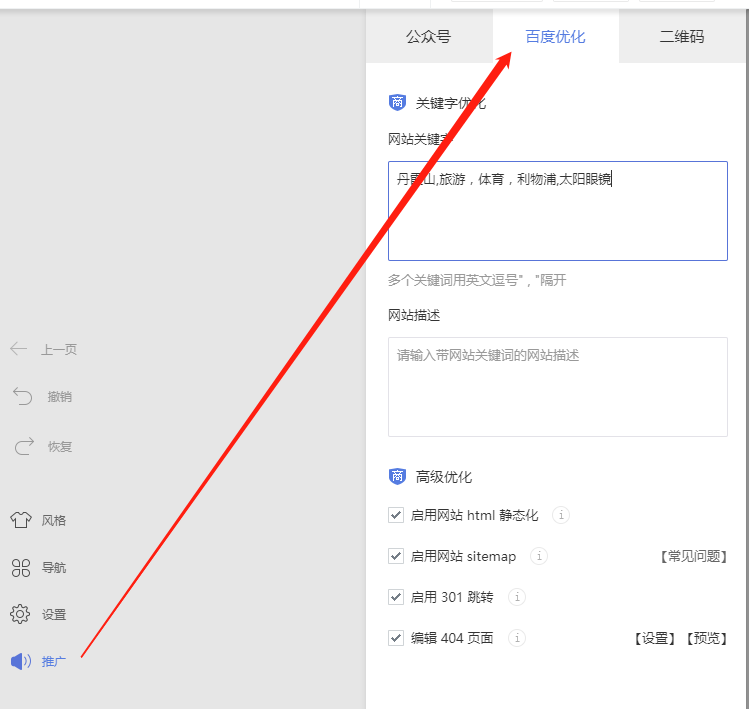Click info icon next to 301 redirect
Viewport: 749px width, 709px height.
(516, 597)
